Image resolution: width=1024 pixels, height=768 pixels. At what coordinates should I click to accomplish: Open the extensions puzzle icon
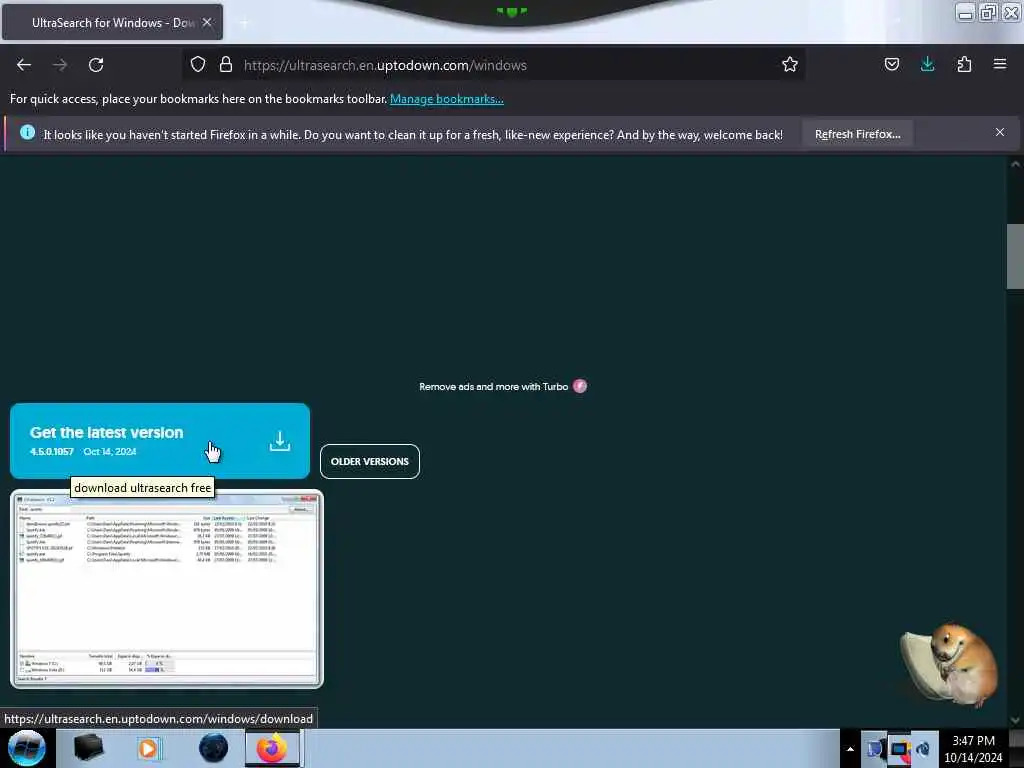coord(964,64)
